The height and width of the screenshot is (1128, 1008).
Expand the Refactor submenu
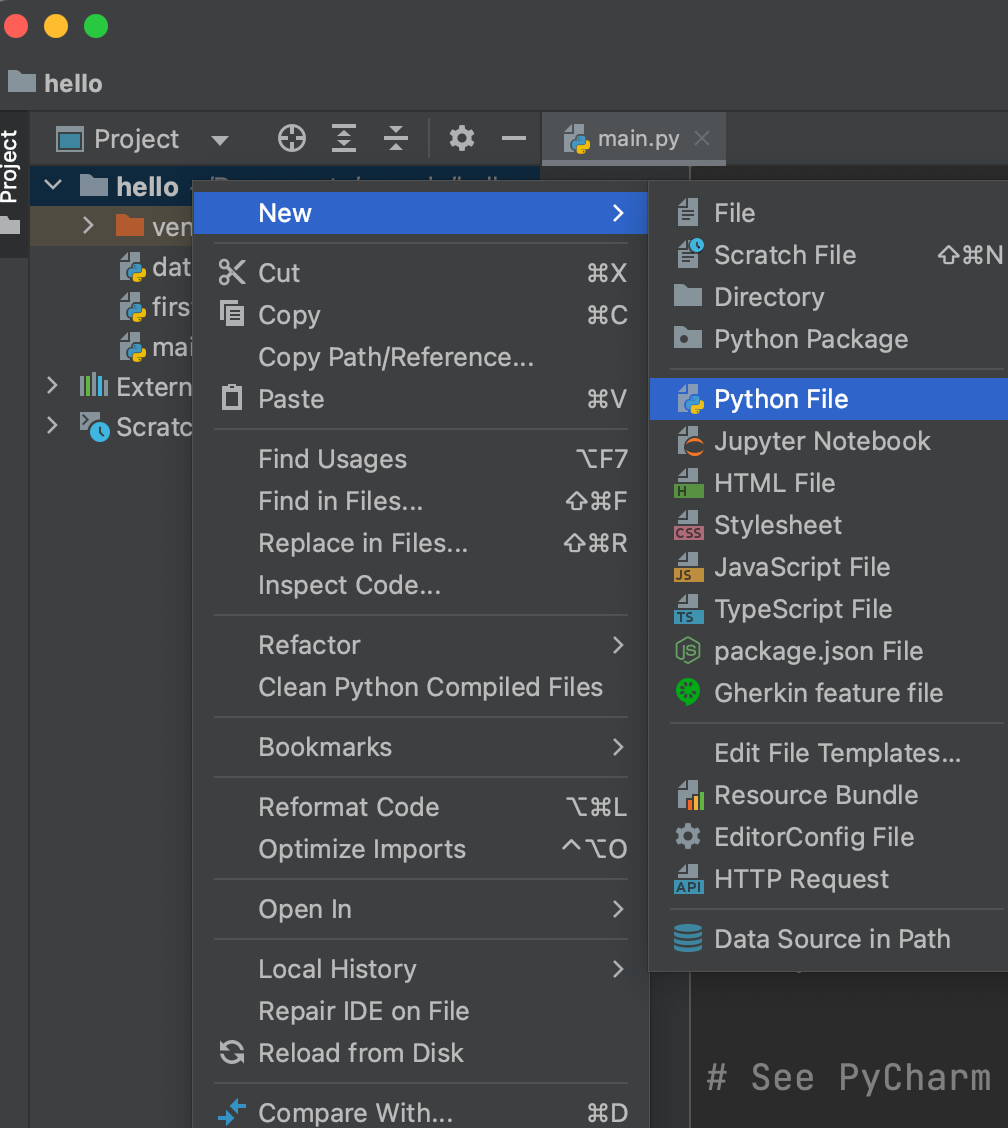(421, 645)
